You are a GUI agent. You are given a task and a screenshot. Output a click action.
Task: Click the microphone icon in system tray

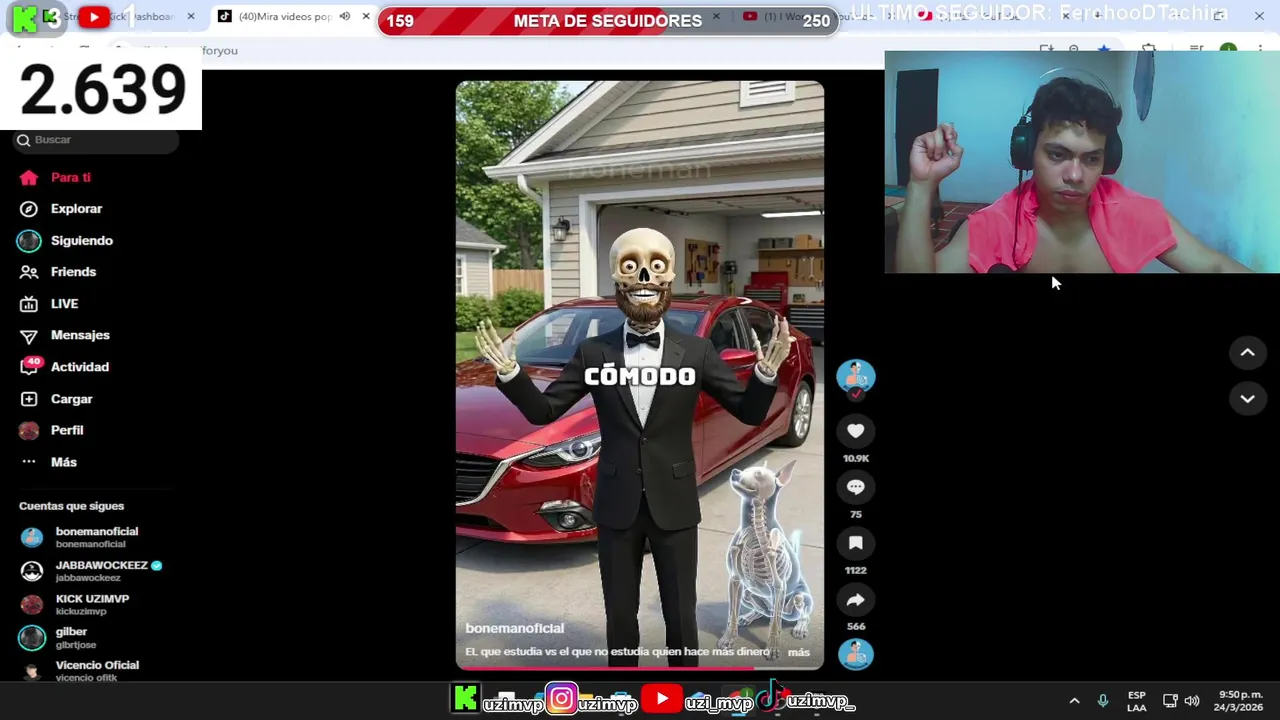click(1103, 701)
